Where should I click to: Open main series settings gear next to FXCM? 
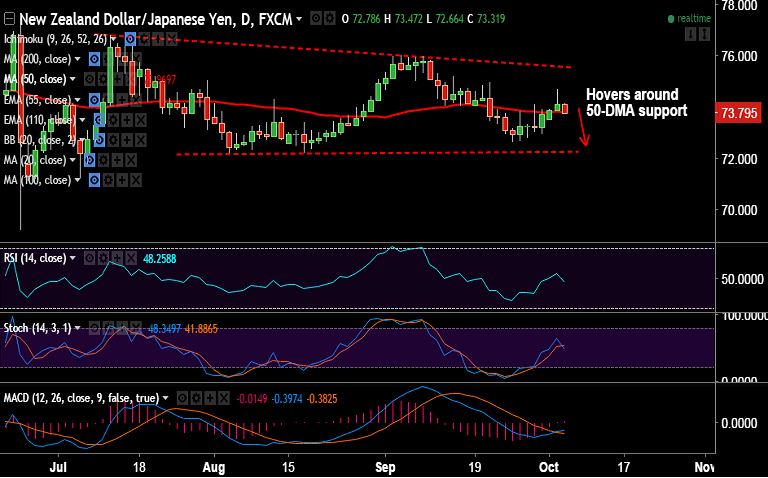[330, 19]
